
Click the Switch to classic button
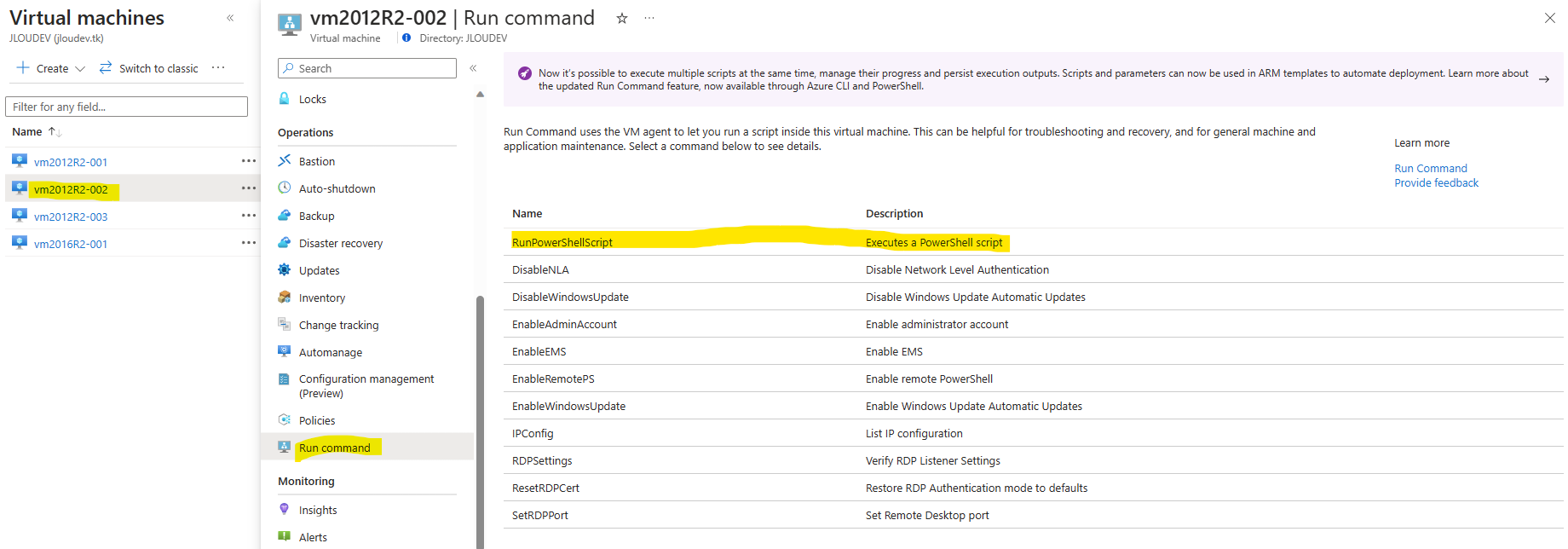pyautogui.click(x=149, y=68)
